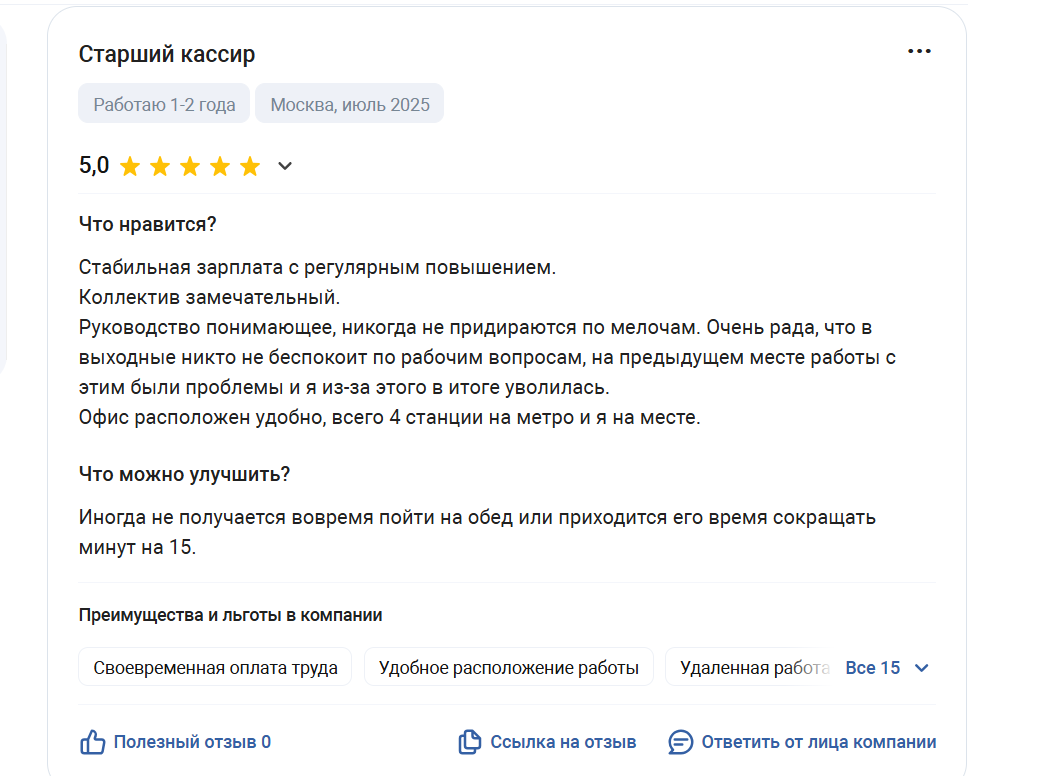Click the fifth rating star
The width and height of the screenshot is (1038, 776).
(250, 166)
